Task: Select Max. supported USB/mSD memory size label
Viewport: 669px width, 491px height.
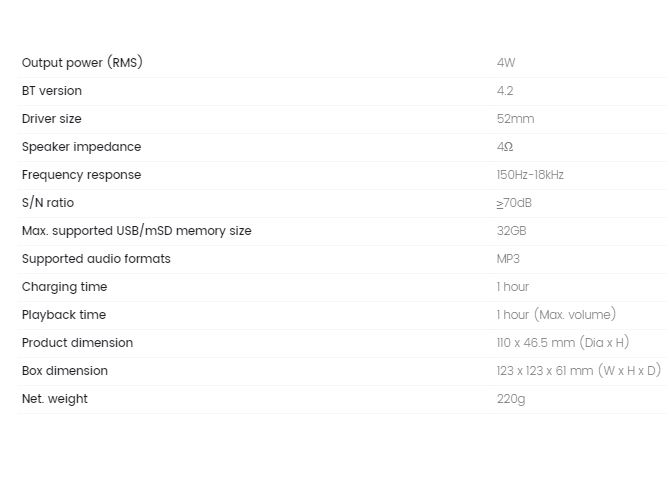Action: pos(137,231)
